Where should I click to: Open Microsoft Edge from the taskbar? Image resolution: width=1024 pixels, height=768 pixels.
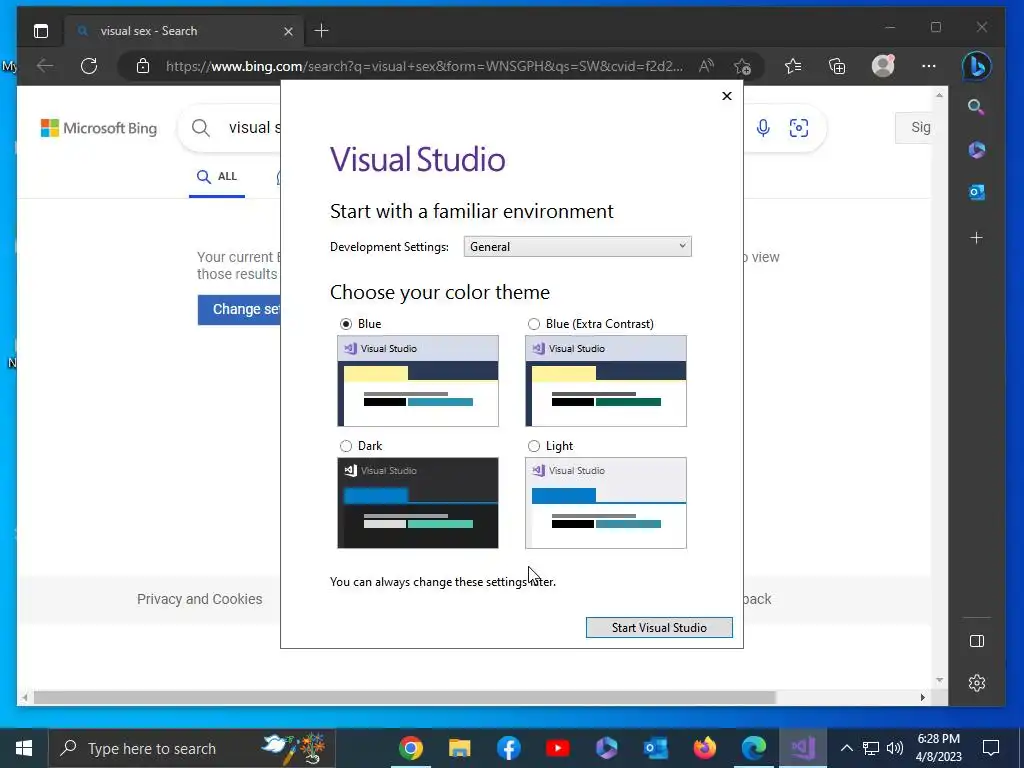click(x=754, y=748)
